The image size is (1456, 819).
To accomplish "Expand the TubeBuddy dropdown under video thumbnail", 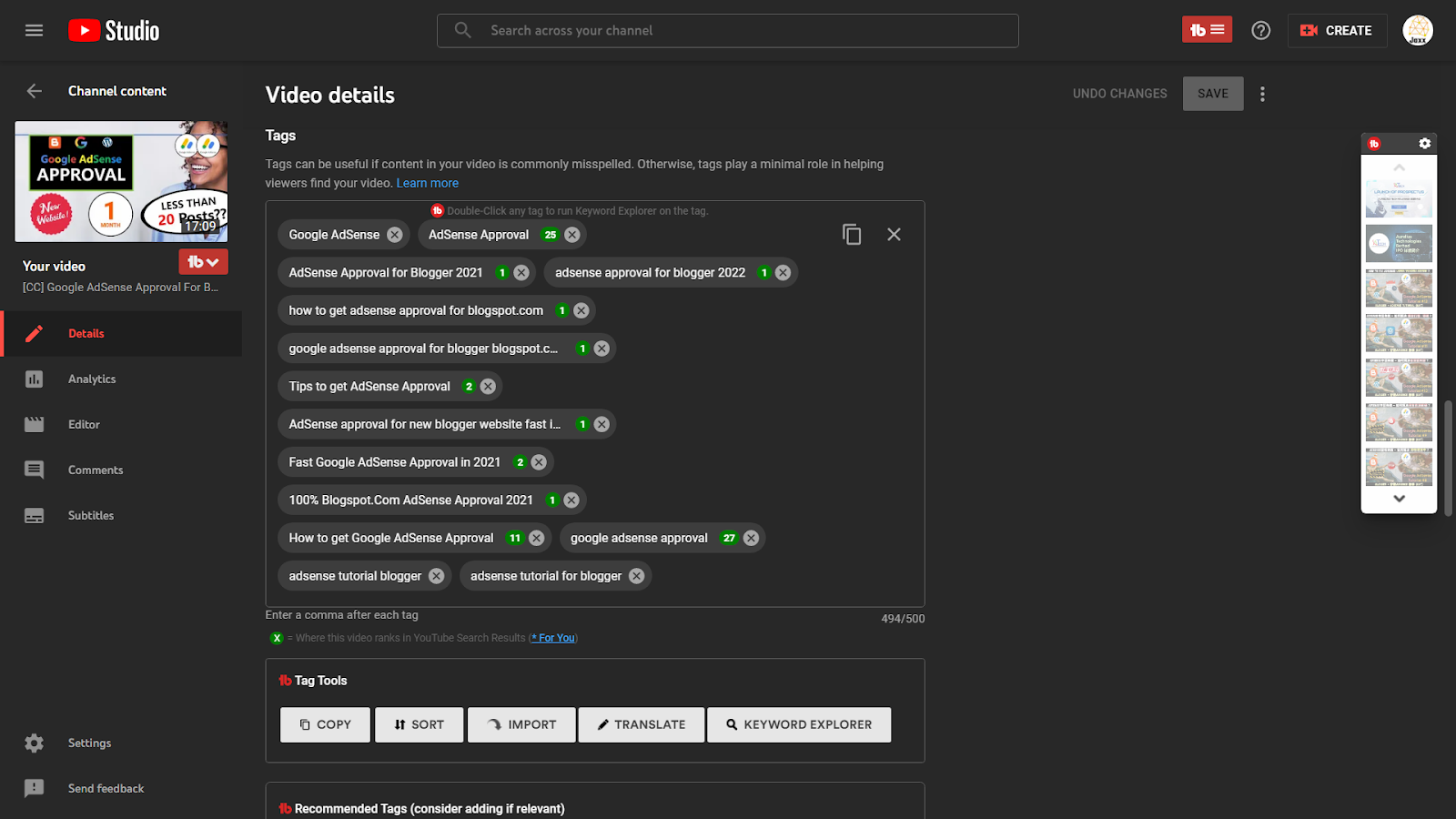I will coord(203,262).
